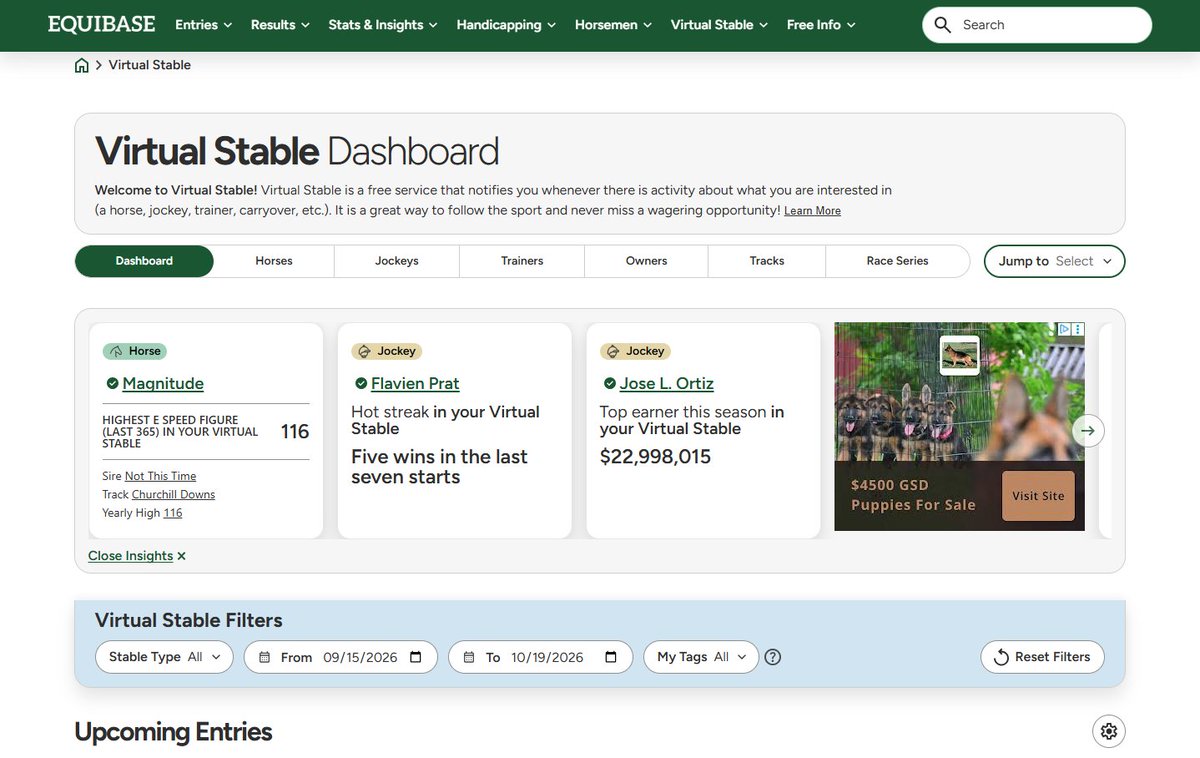The height and width of the screenshot is (758, 1200).
Task: Select the Dashboard tab
Action: click(144, 261)
